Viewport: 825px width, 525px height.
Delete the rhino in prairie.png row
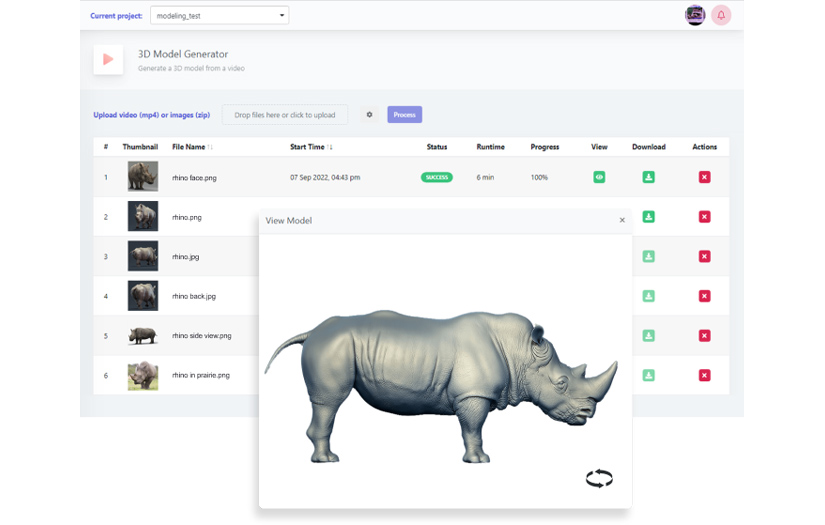[705, 375]
